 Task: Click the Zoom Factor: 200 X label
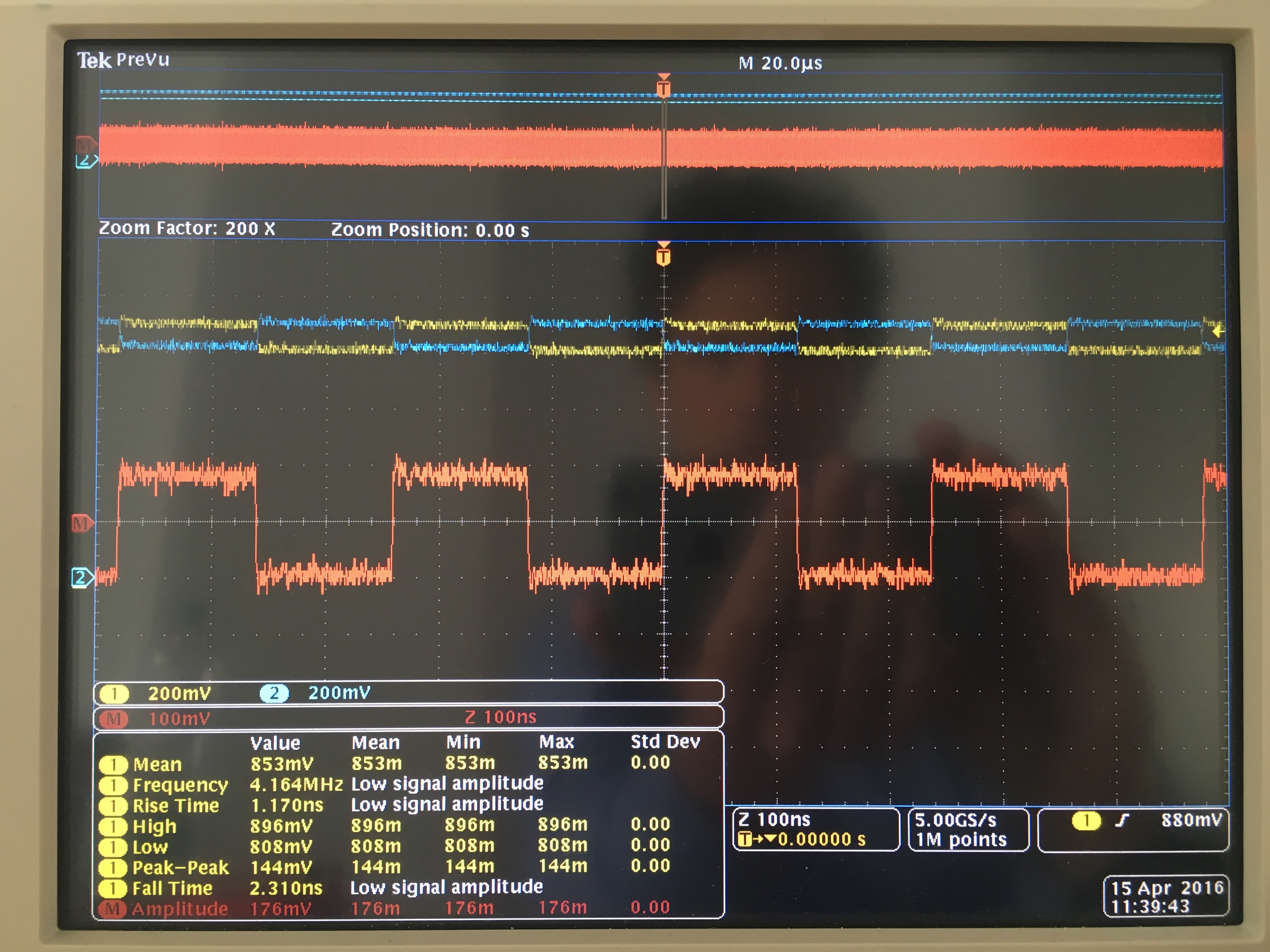point(187,228)
